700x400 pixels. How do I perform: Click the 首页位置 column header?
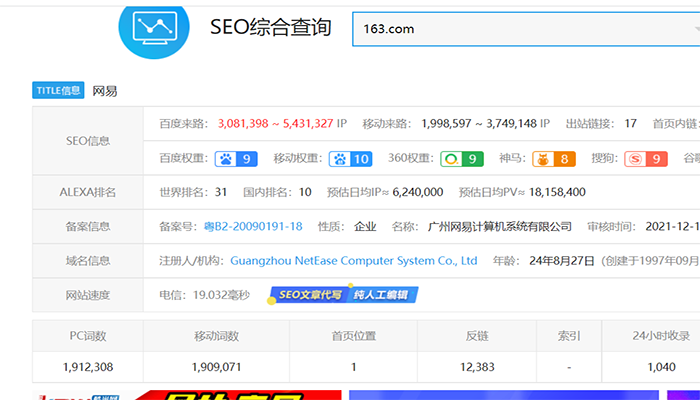click(x=354, y=336)
